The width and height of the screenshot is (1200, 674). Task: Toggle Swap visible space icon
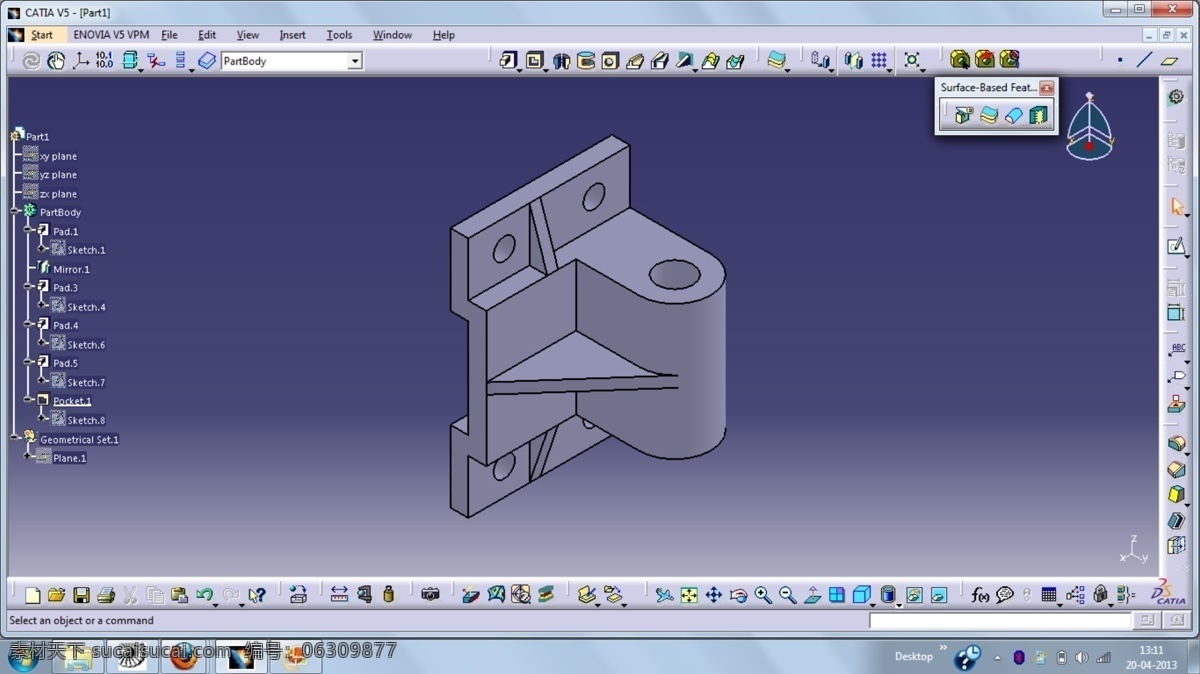(939, 595)
